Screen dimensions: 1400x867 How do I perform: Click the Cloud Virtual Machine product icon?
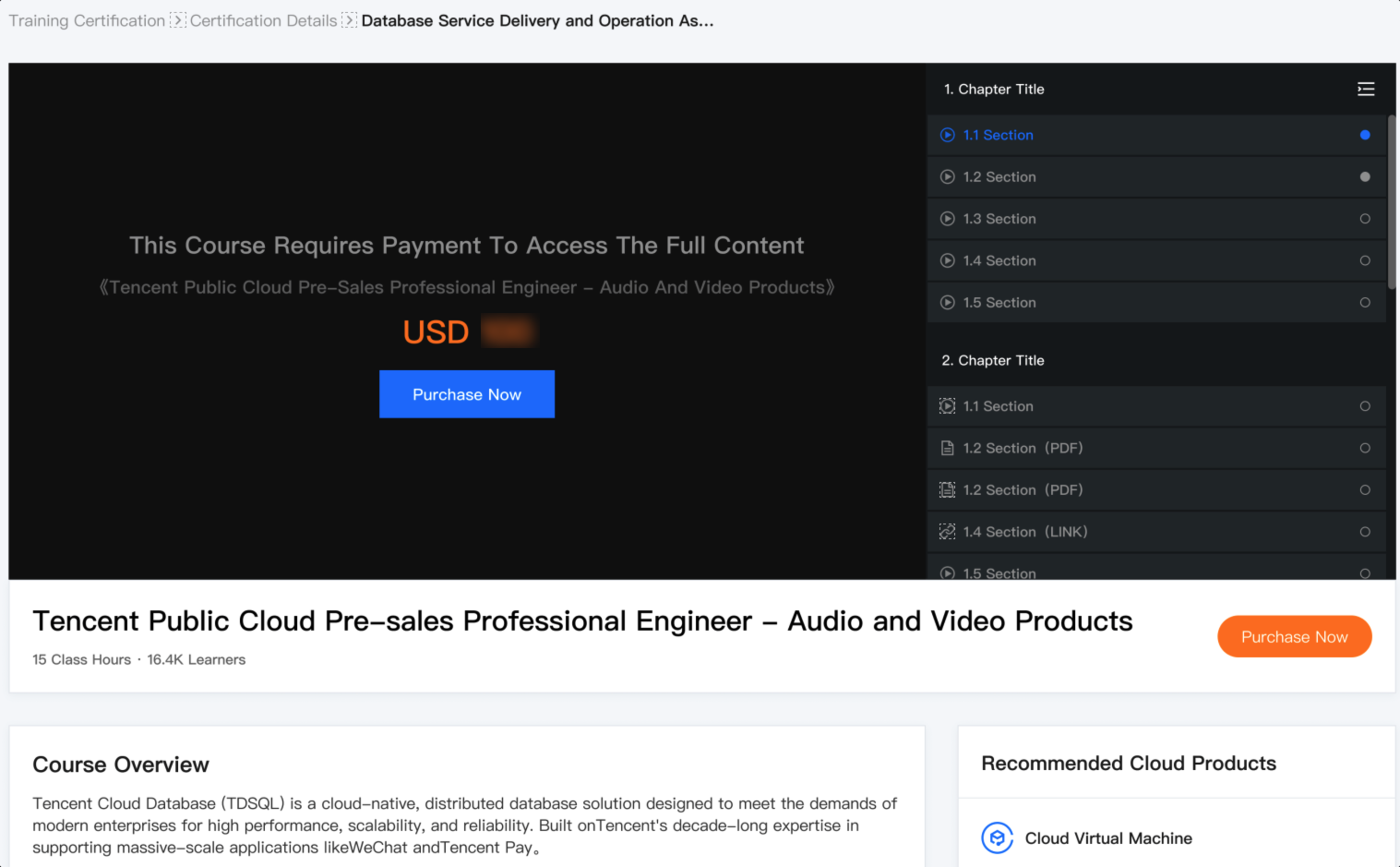point(997,838)
